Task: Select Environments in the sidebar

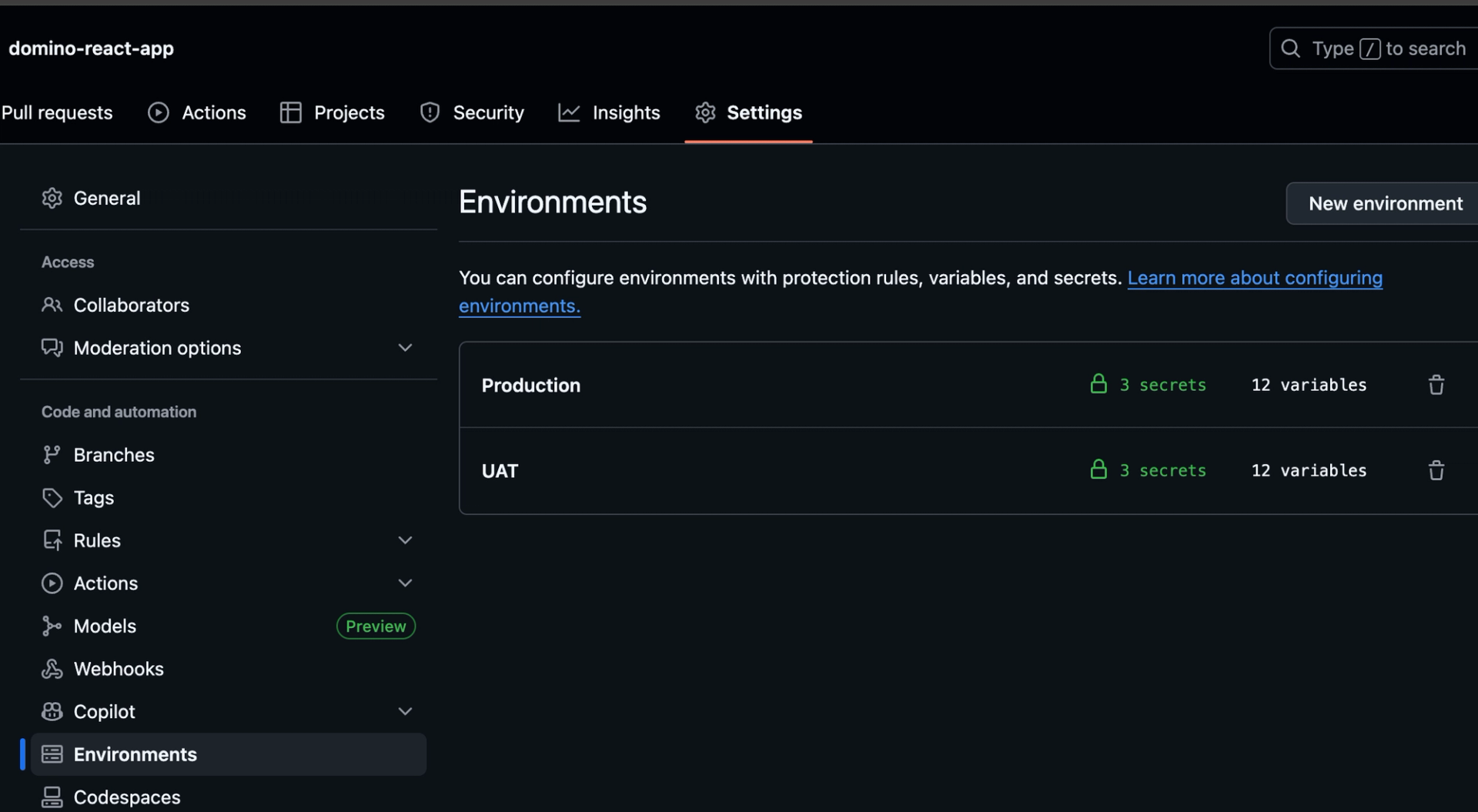Action: (228, 754)
